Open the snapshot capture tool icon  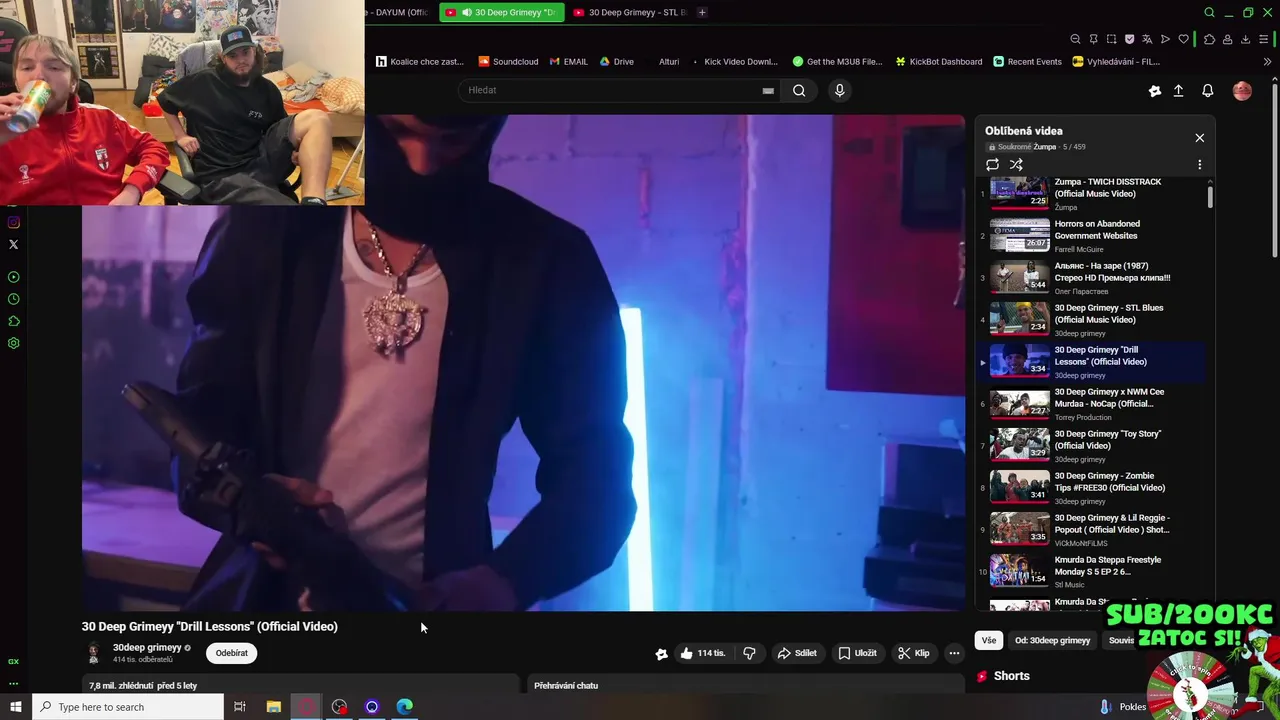point(1111,39)
